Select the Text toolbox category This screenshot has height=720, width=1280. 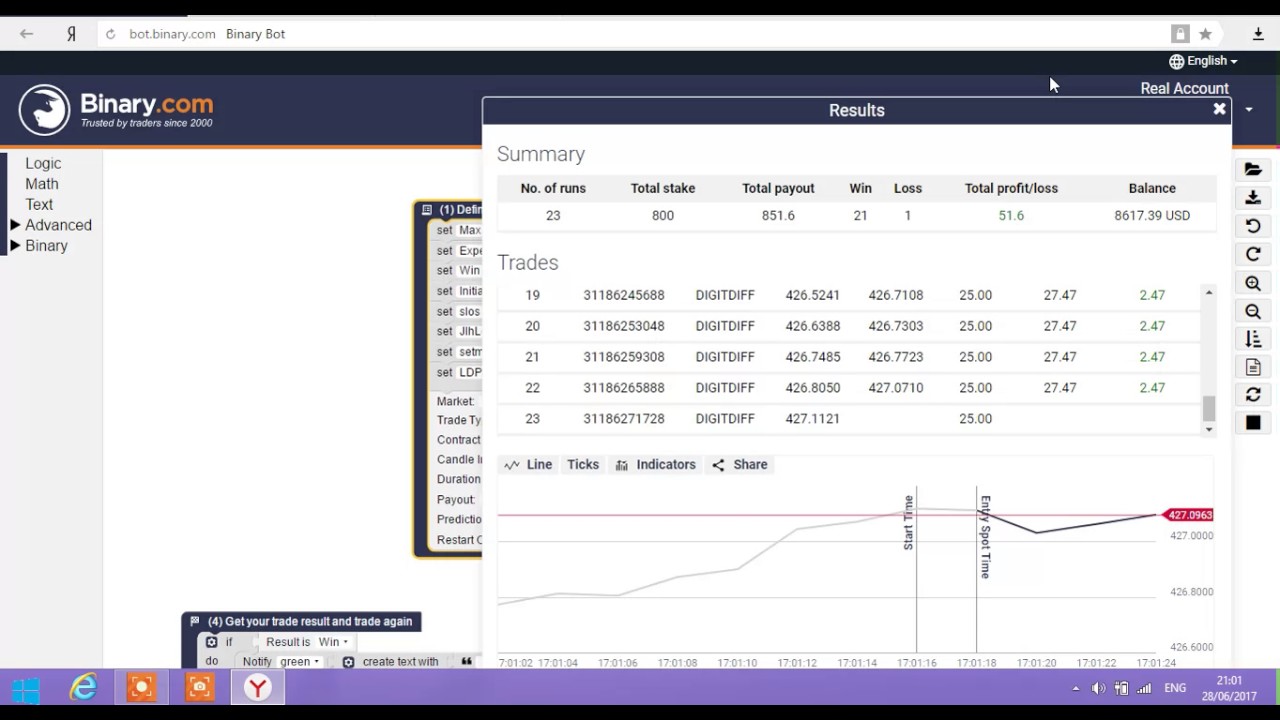[39, 204]
